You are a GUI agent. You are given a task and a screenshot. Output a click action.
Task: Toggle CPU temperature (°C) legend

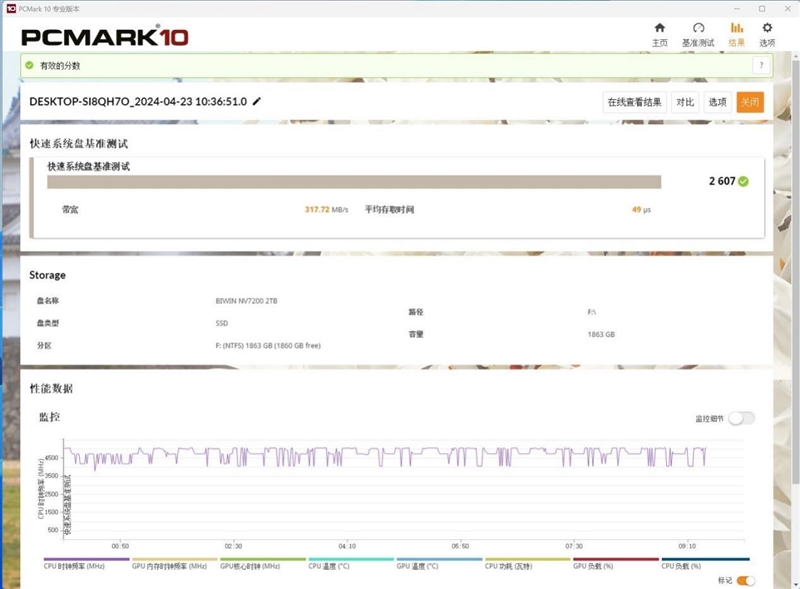pyautogui.click(x=351, y=563)
